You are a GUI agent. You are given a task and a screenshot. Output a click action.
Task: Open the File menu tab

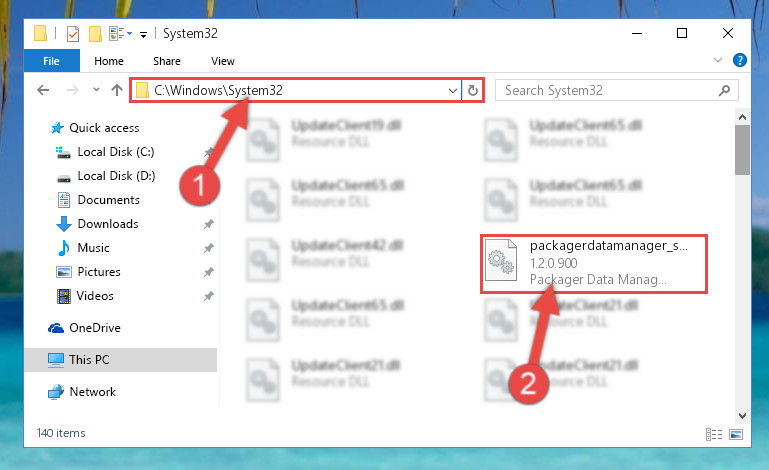(51, 61)
